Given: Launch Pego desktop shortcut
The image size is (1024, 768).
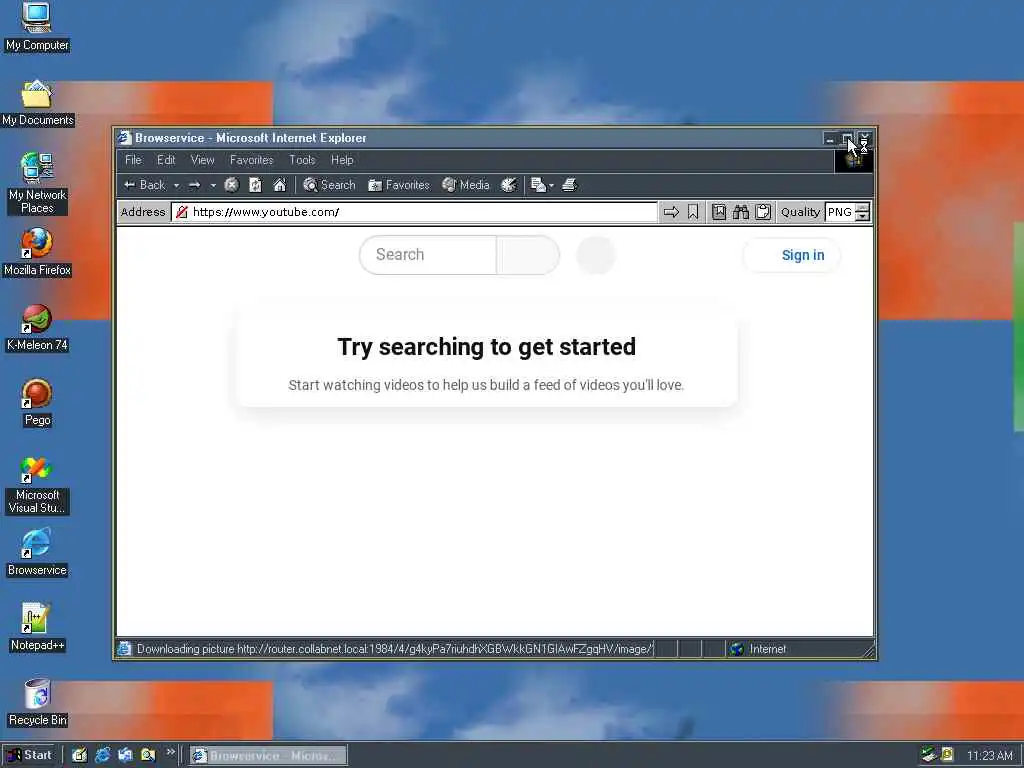Looking at the screenshot, I should pos(37,403).
